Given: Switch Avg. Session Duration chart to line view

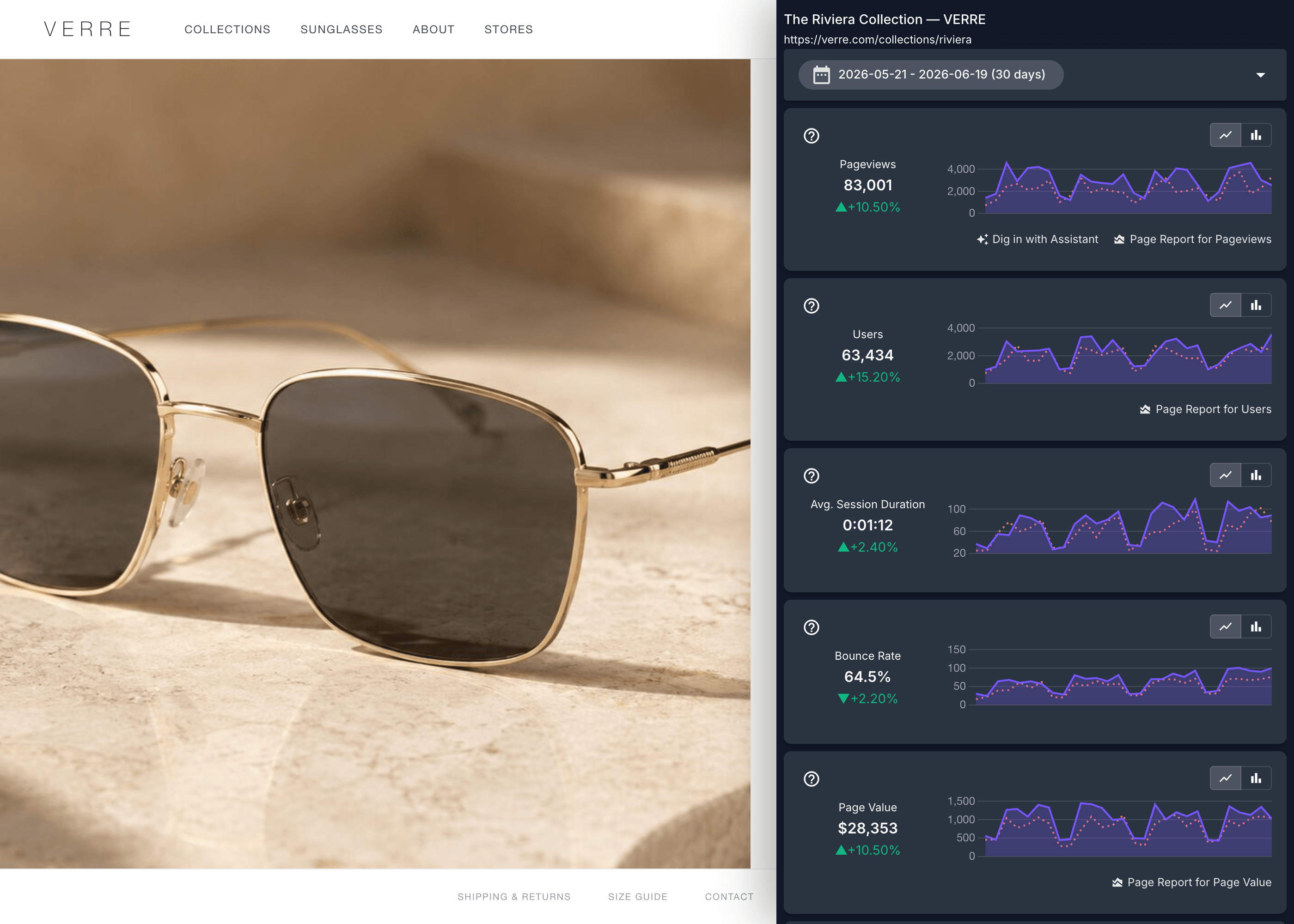Looking at the screenshot, I should [1225, 475].
